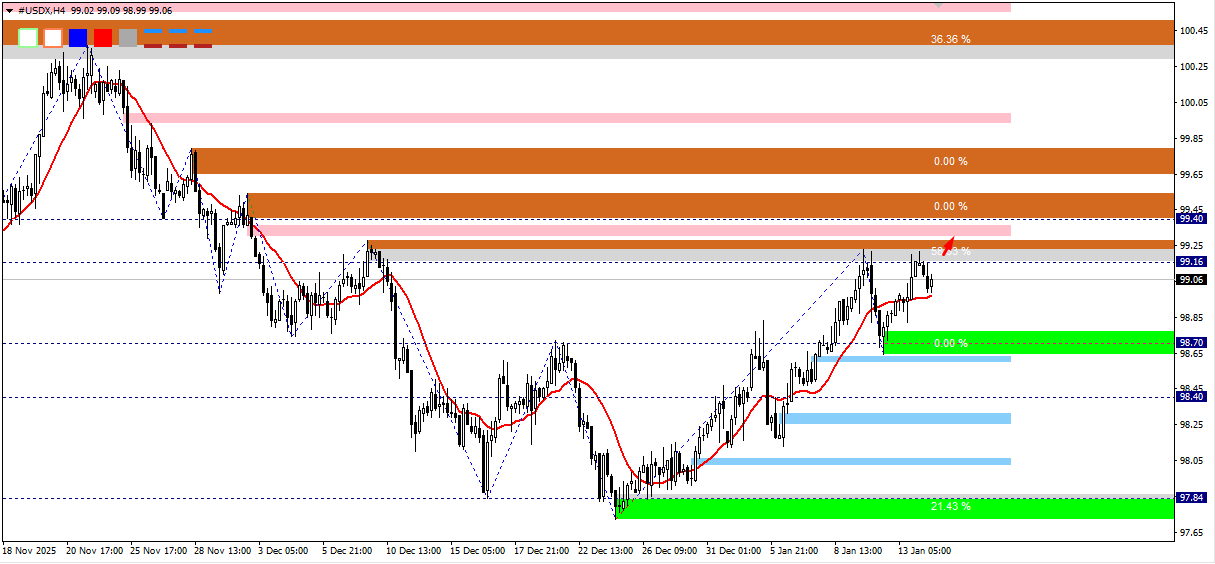Click 98.85 on the price axis
This screenshot has width=1215, height=564.
(1191, 318)
